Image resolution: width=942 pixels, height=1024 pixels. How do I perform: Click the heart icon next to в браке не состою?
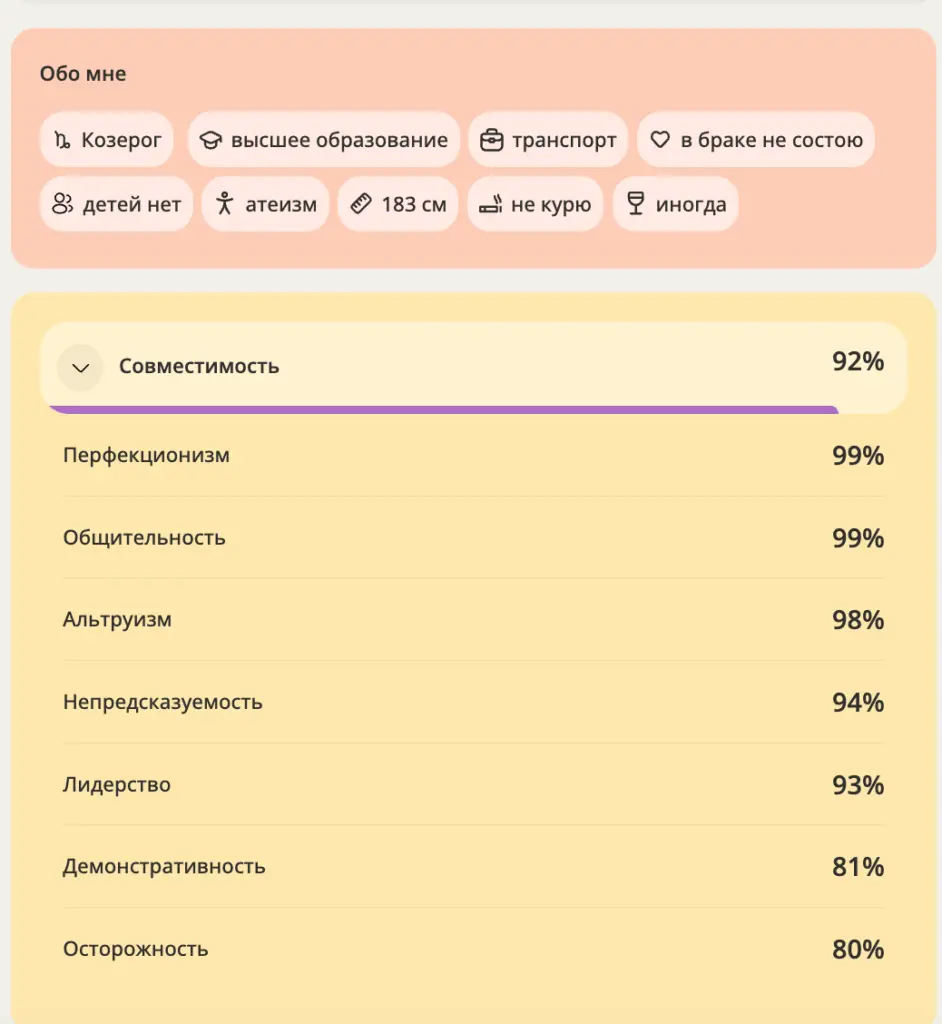[662, 140]
